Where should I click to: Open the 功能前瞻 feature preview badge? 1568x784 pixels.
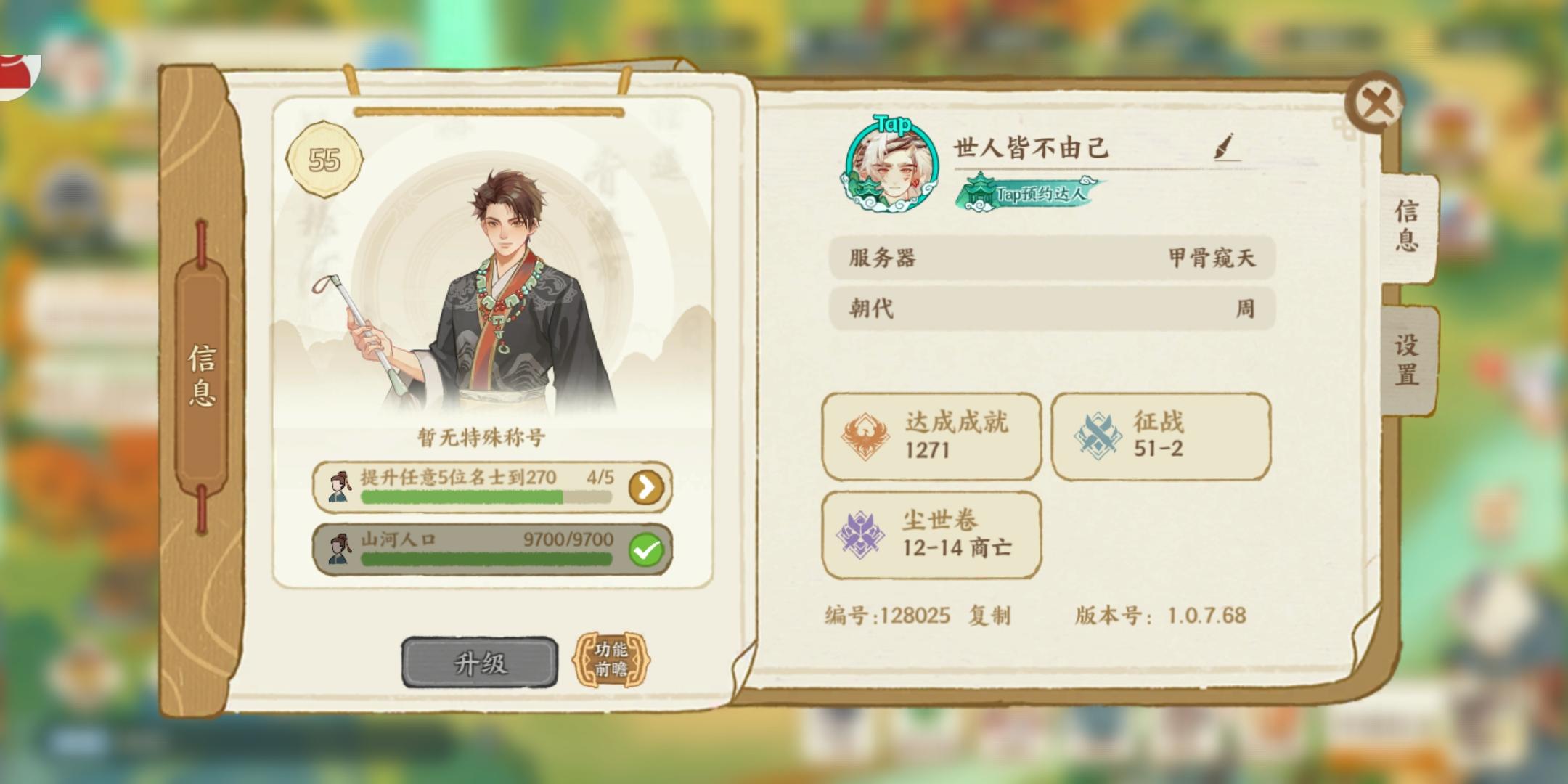coord(611,659)
